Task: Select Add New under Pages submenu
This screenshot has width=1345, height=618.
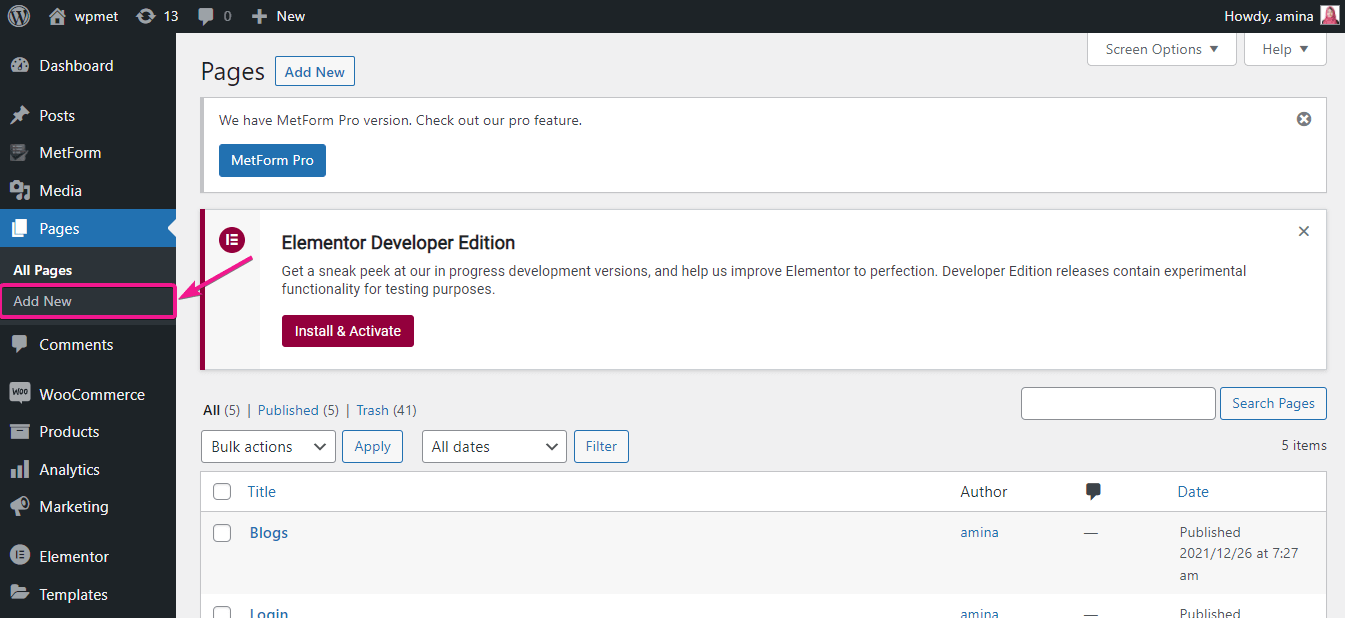Action: pos(43,301)
